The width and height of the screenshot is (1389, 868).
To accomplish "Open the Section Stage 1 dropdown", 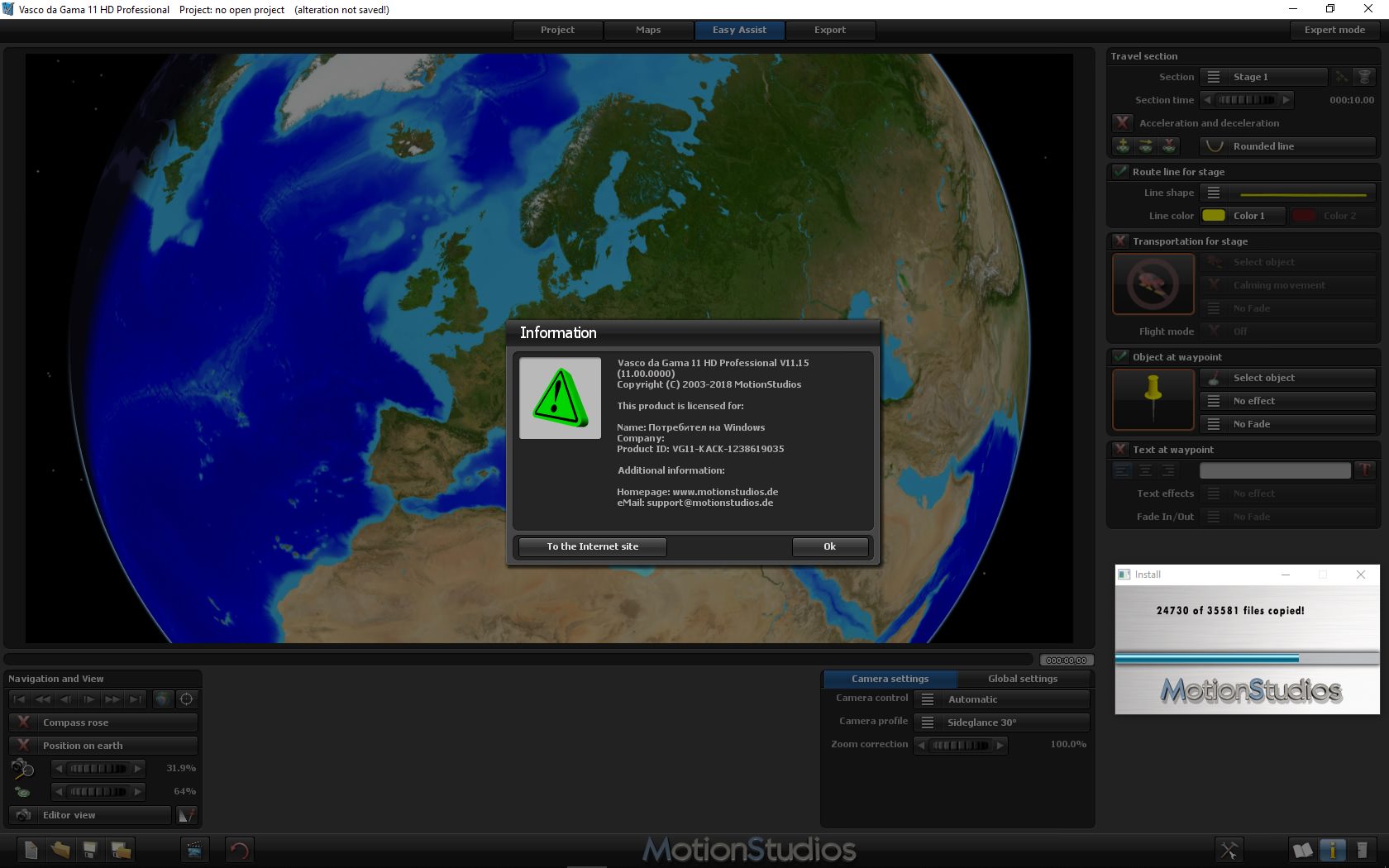I will [x=1263, y=77].
